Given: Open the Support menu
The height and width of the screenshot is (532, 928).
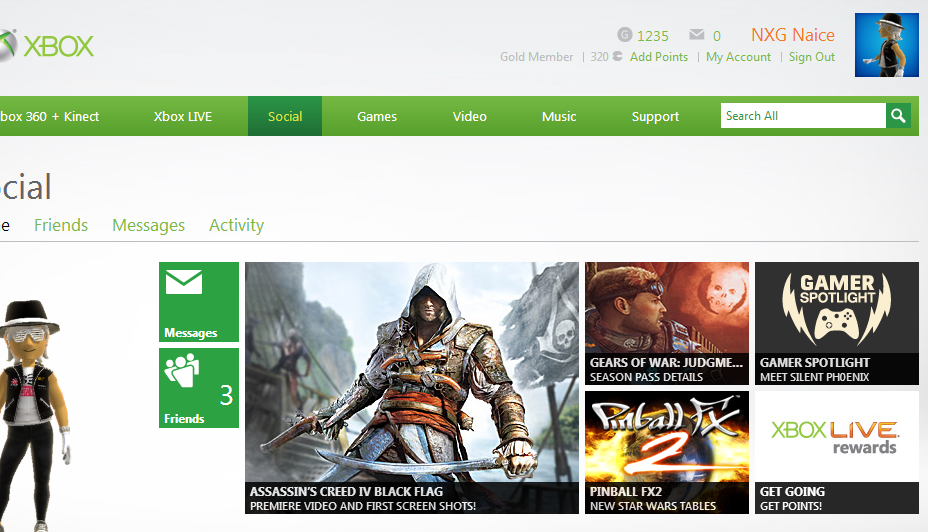Looking at the screenshot, I should (x=655, y=117).
